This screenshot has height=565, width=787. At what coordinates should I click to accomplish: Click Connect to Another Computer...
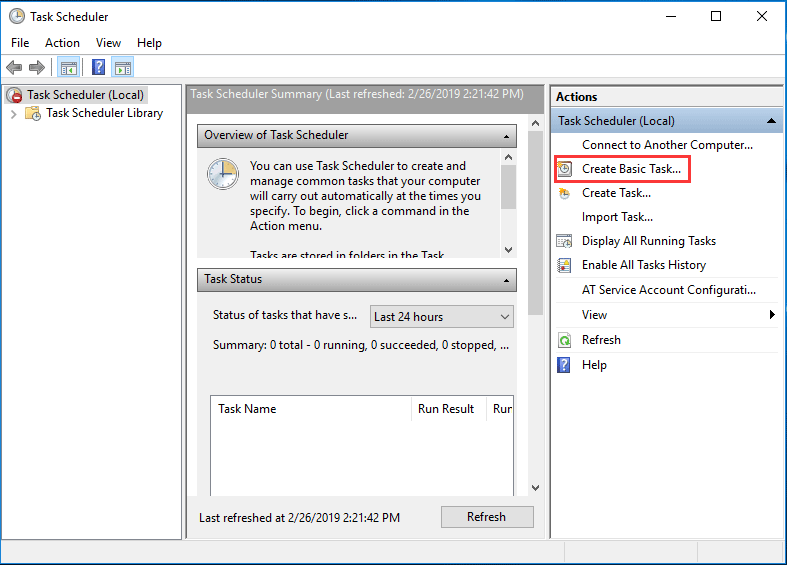667,145
